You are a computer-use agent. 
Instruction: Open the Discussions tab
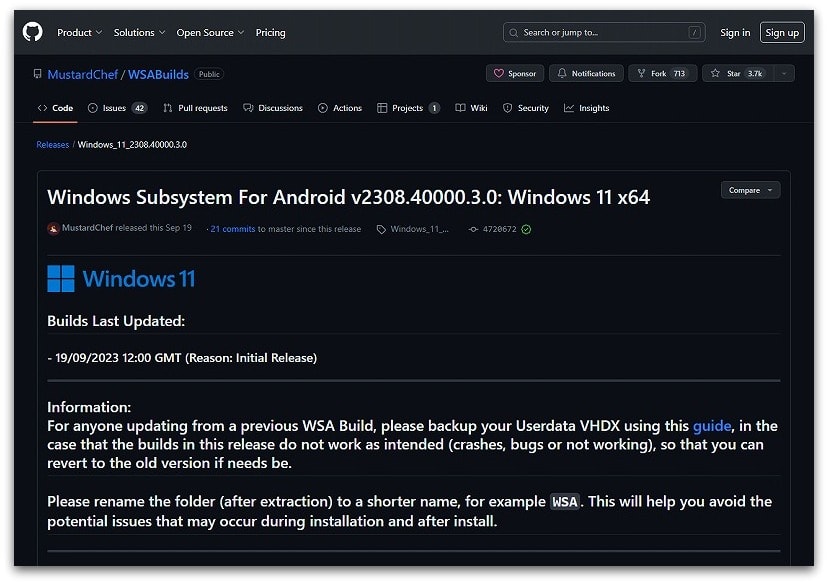coord(273,108)
